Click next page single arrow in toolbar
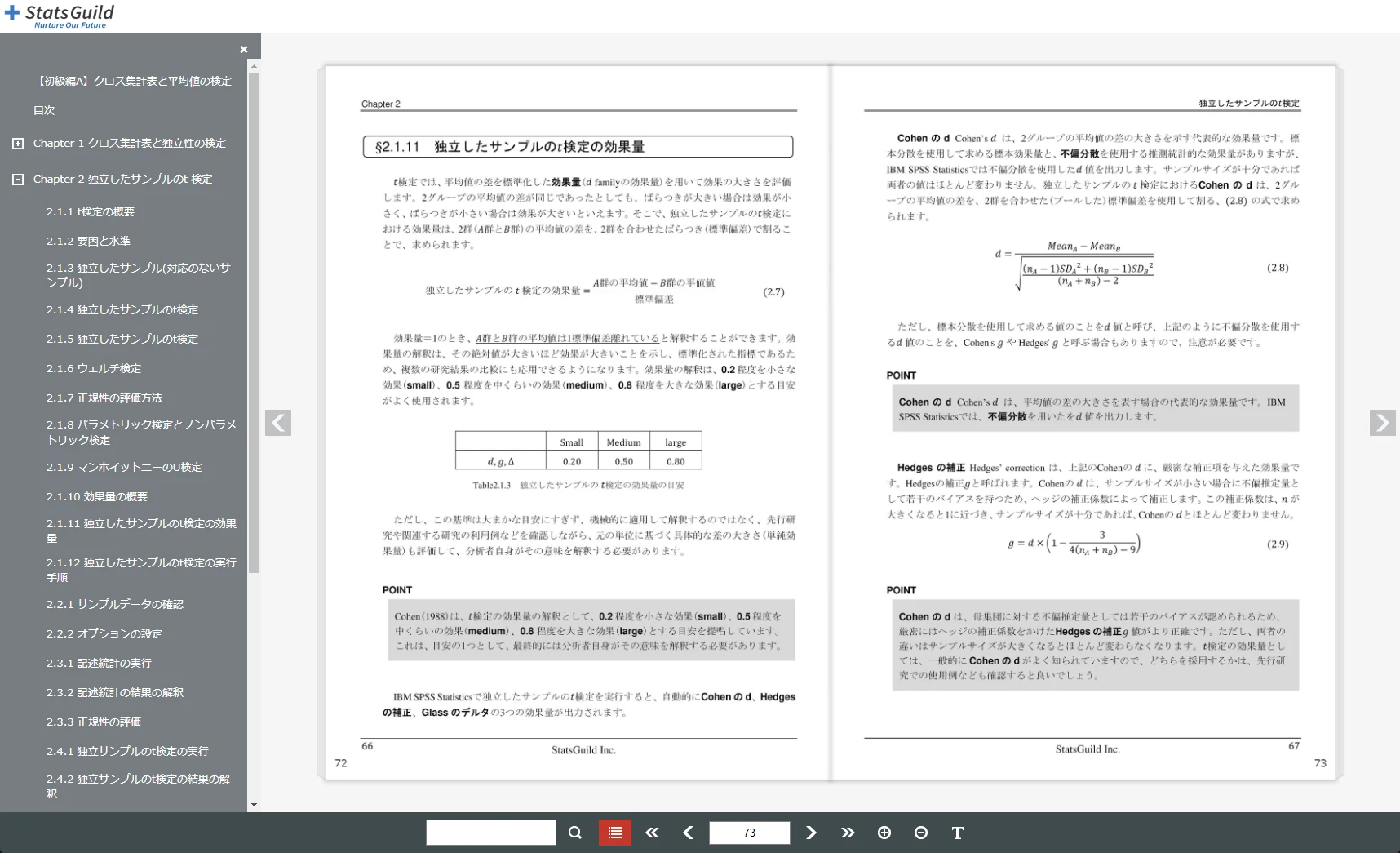Image resolution: width=1400 pixels, height=853 pixels. click(811, 833)
